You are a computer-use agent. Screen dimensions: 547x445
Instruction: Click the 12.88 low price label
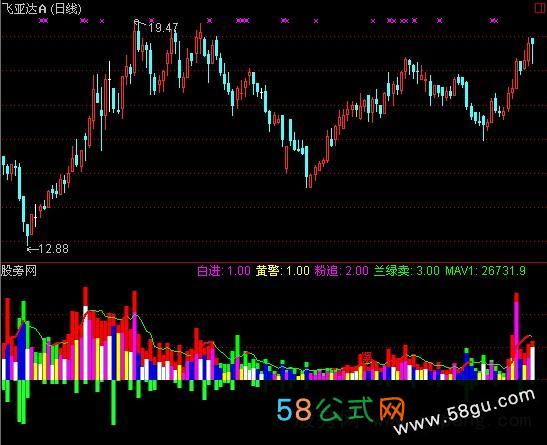pos(53,249)
